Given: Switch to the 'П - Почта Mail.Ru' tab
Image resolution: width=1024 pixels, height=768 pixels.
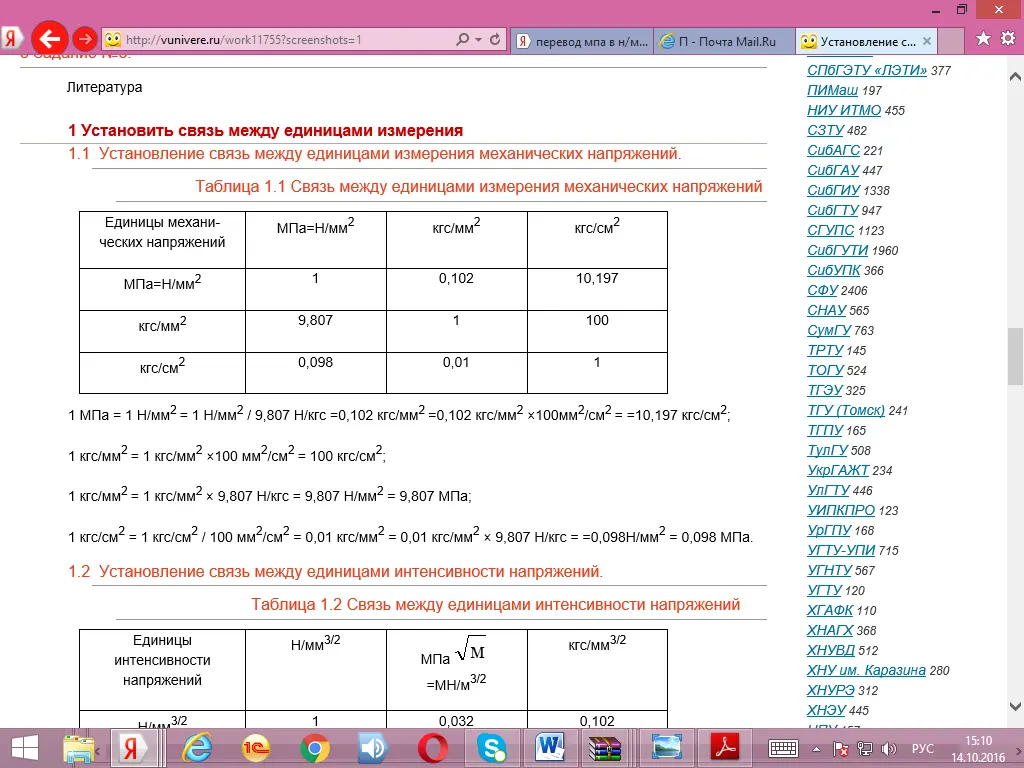Looking at the screenshot, I should click(x=724, y=41).
